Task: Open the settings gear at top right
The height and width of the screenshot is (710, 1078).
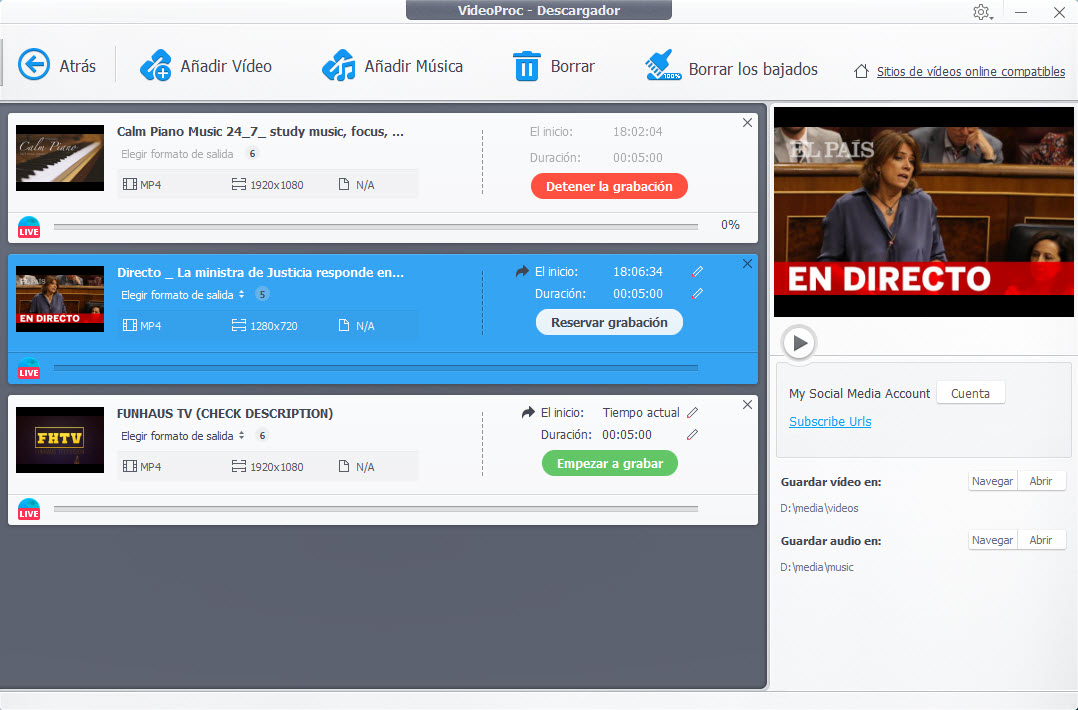Action: coord(981,12)
